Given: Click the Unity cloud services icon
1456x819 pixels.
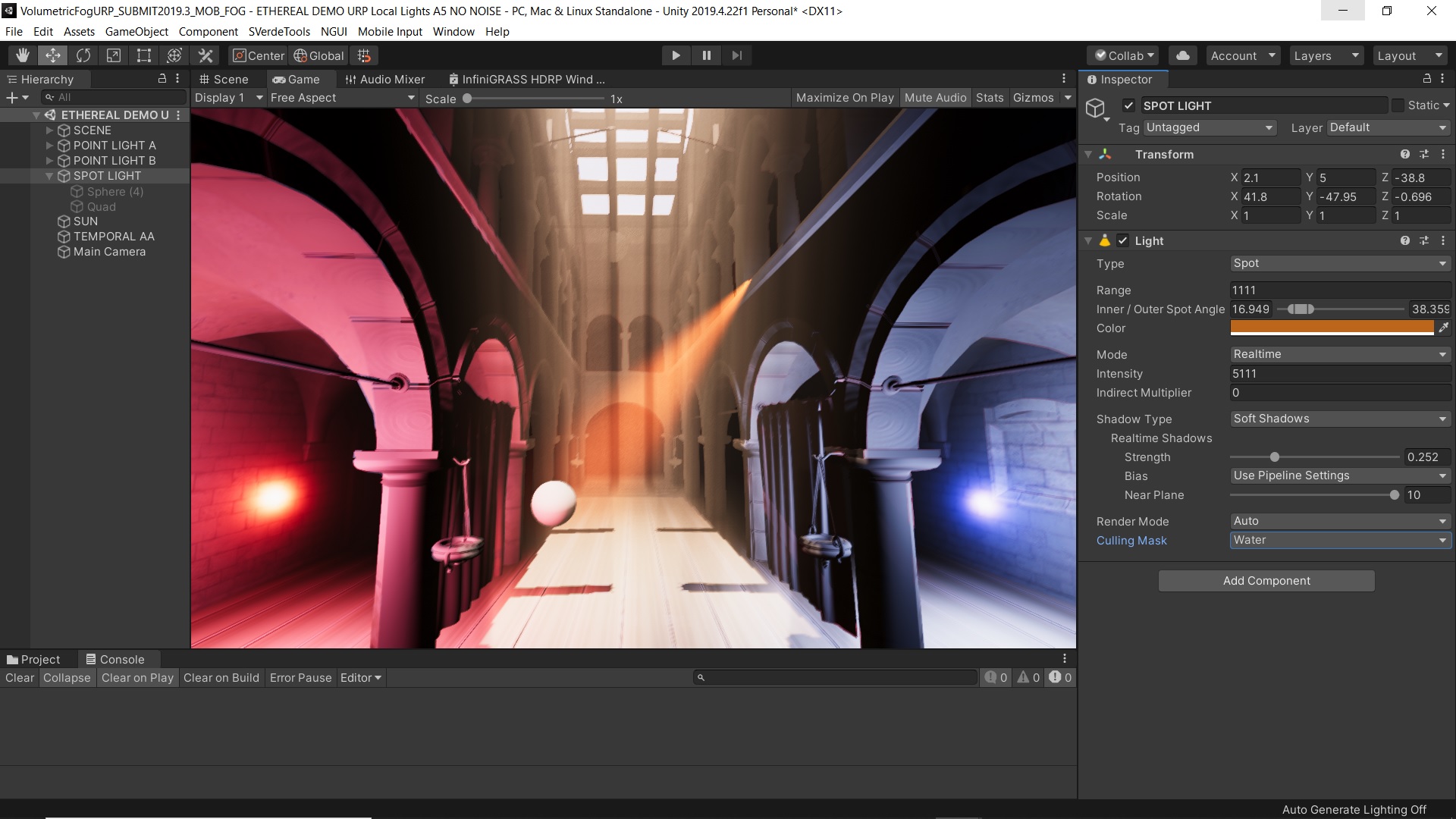Looking at the screenshot, I should point(1182,55).
